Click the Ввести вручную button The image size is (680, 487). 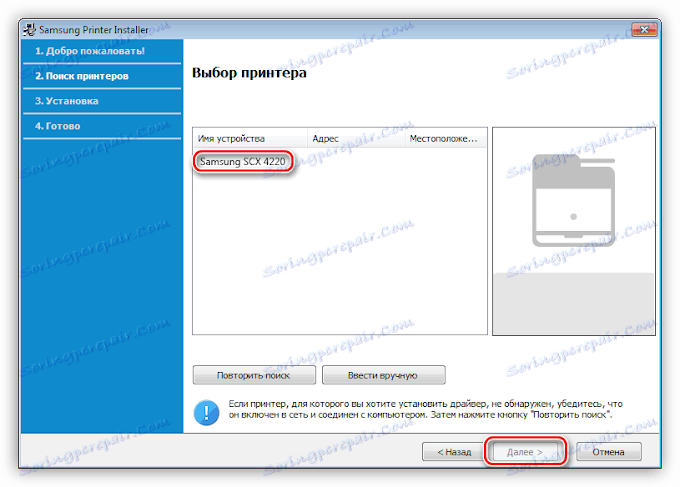pyautogui.click(x=383, y=375)
